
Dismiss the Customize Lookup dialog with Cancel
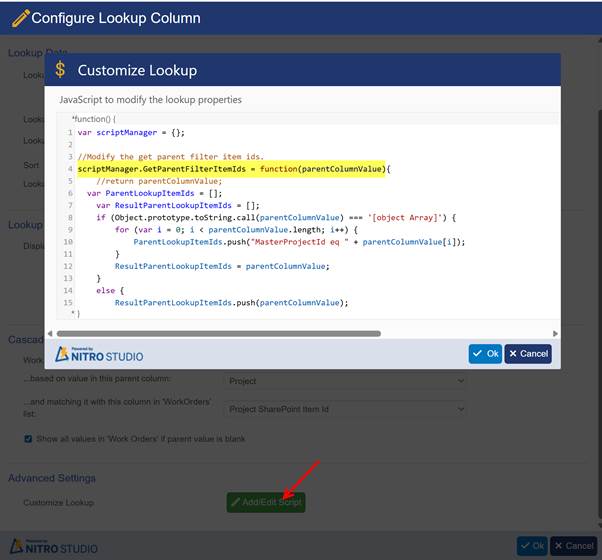pos(527,353)
